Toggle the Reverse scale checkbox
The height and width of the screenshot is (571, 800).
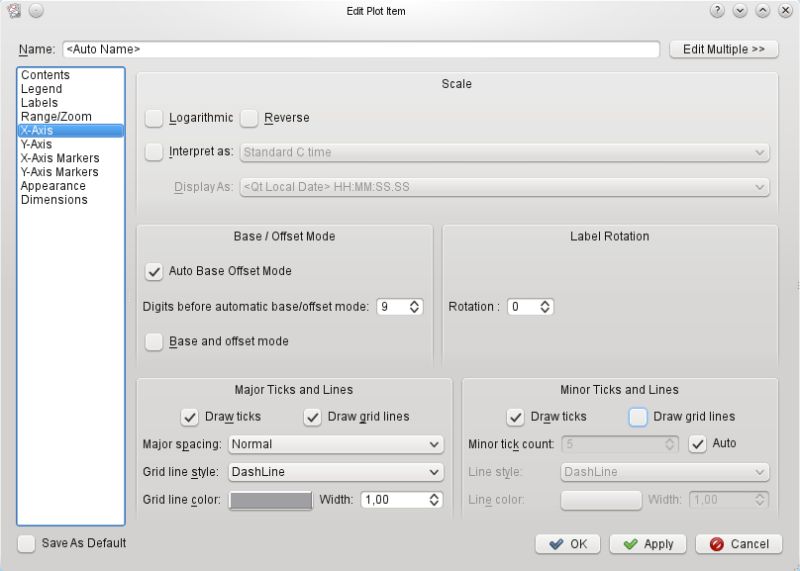coord(249,118)
